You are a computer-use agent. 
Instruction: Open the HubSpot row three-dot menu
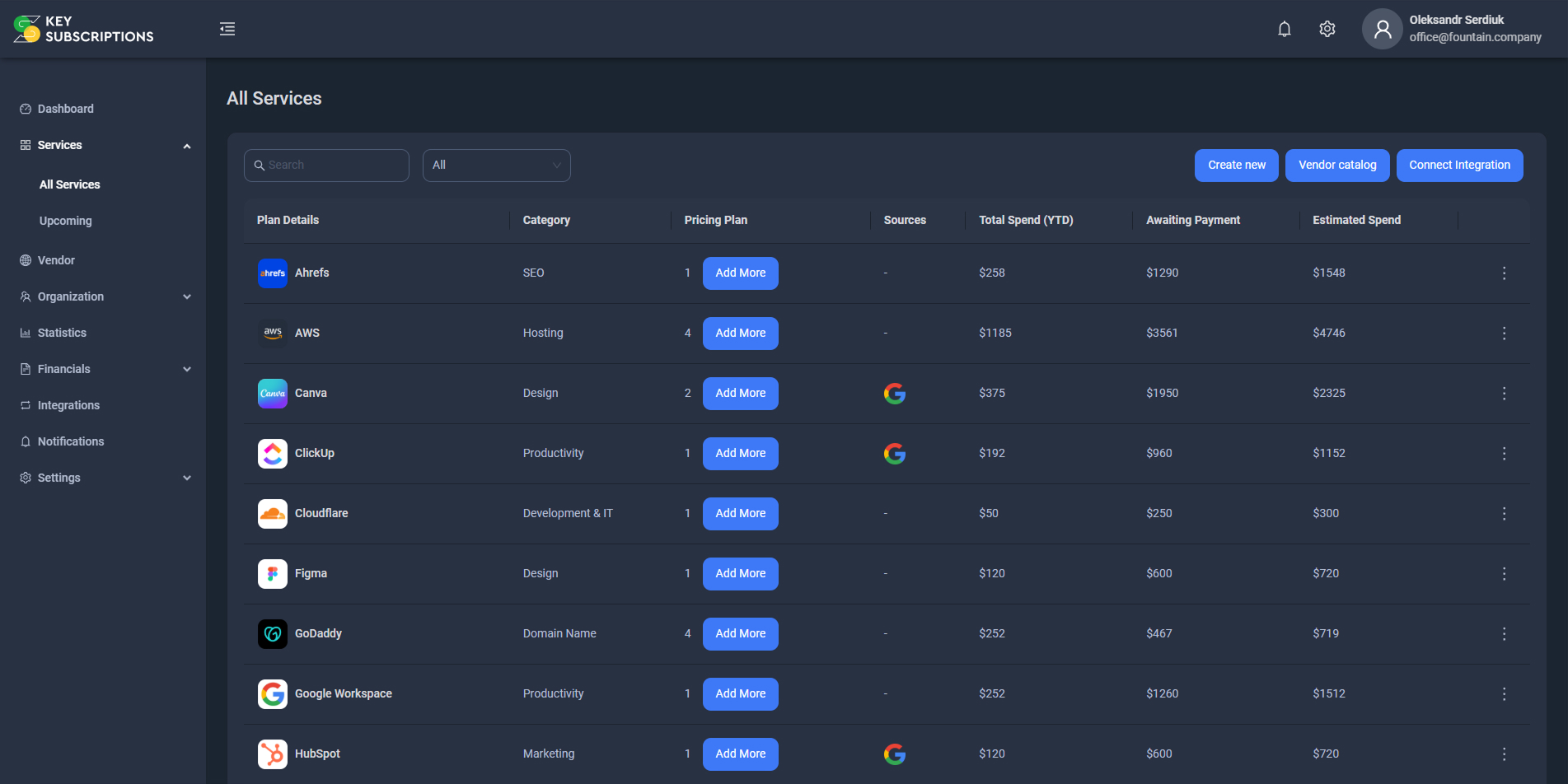tap(1505, 754)
